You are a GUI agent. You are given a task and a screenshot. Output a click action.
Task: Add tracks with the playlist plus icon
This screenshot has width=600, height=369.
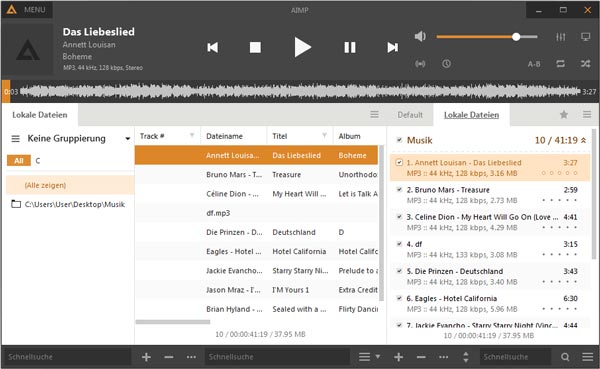399,357
